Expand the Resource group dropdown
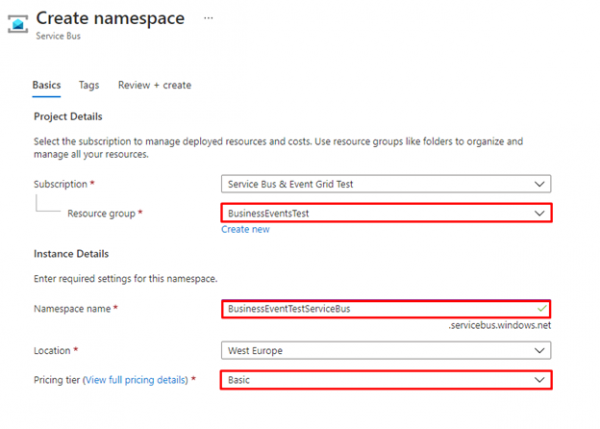 [x=386, y=213]
